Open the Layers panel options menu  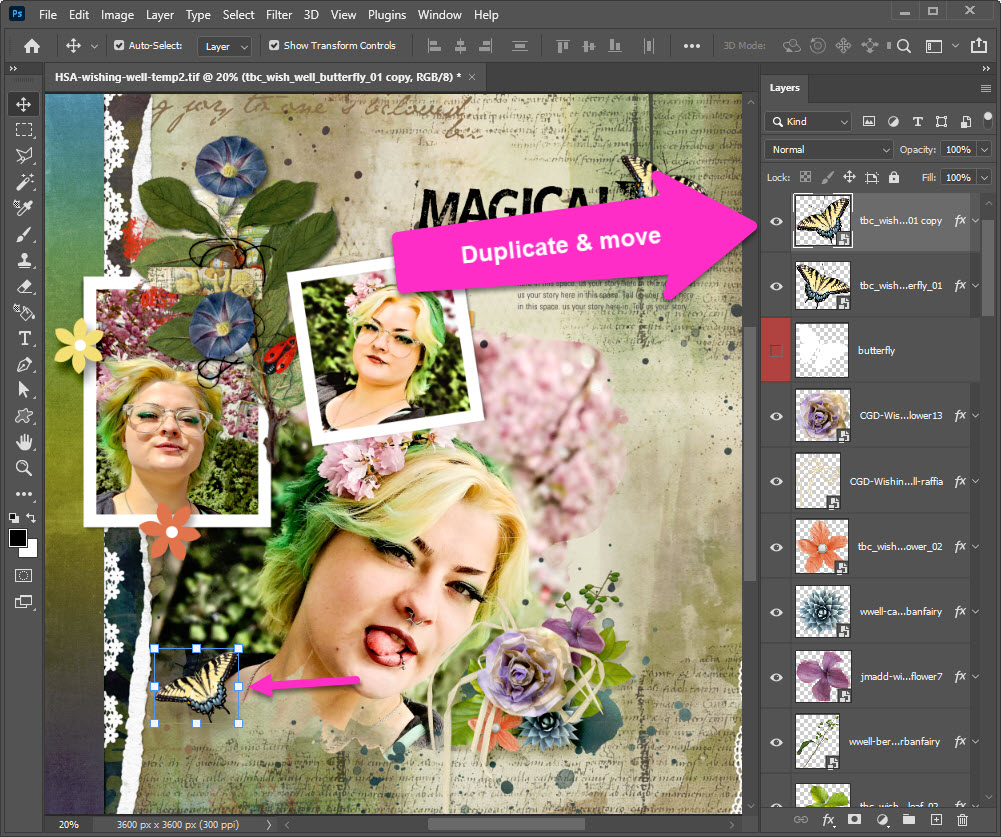click(x=986, y=88)
